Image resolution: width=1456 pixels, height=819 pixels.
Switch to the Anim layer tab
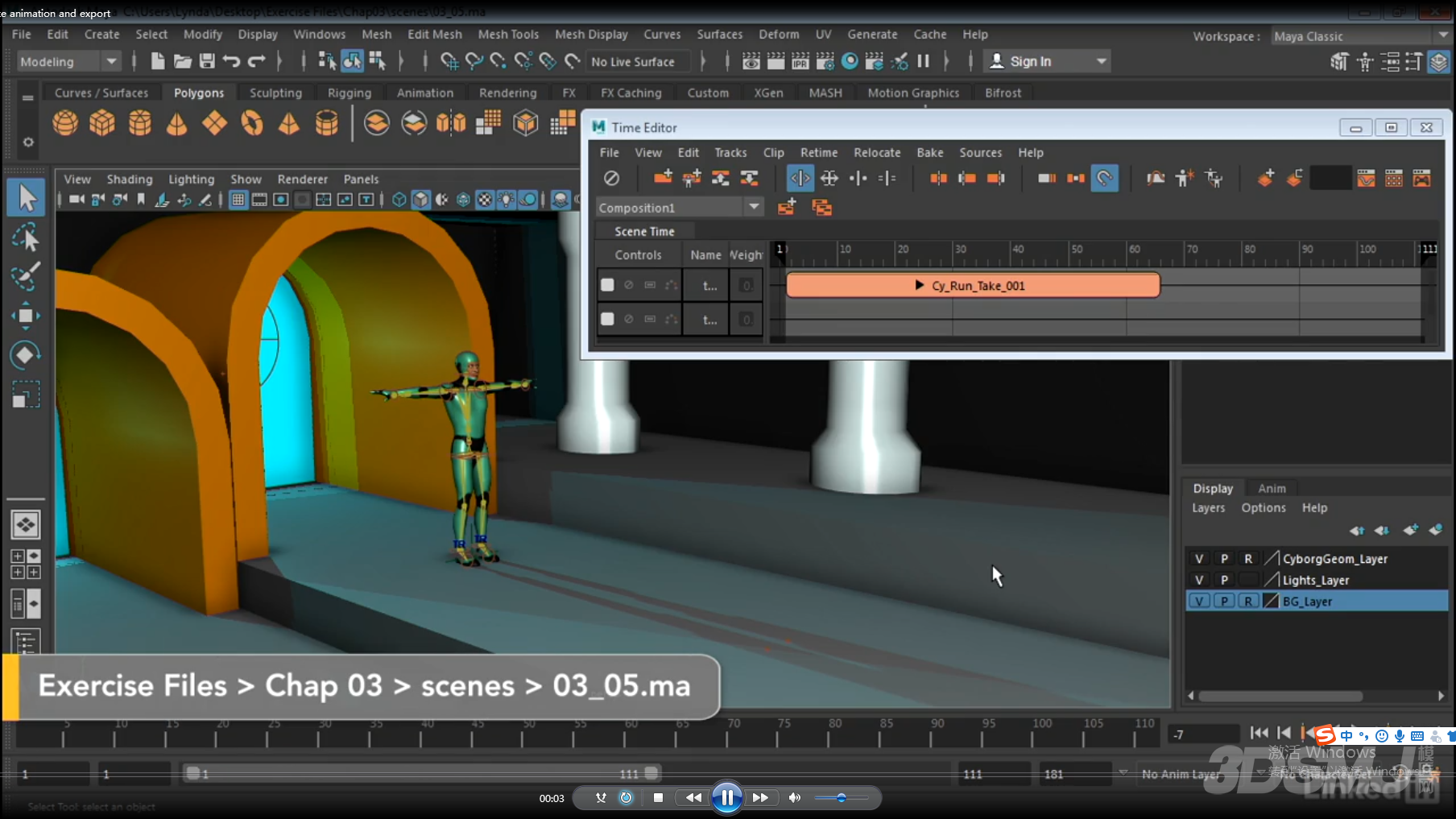[x=1272, y=488]
